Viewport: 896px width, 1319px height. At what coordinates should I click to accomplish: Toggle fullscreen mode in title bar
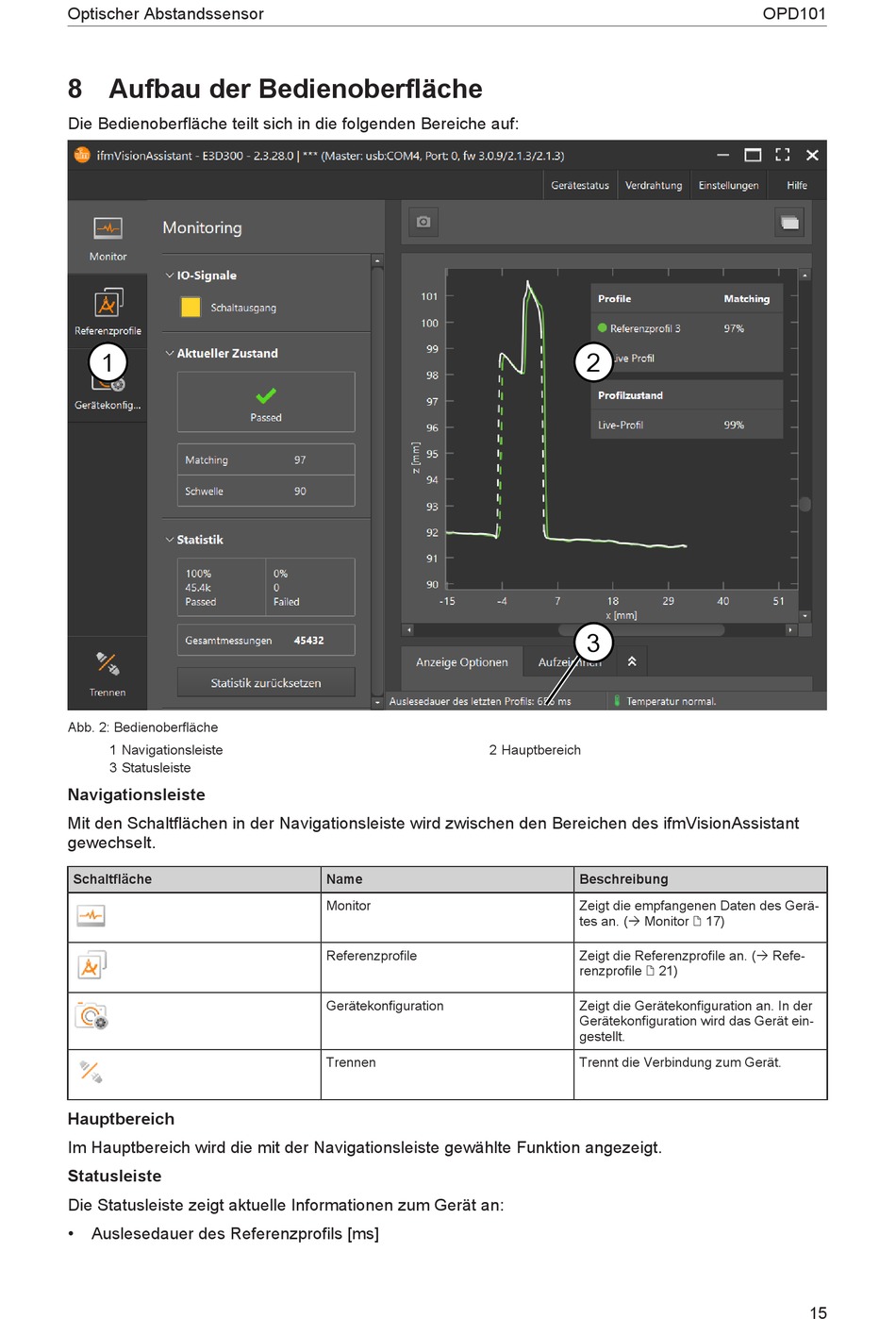coord(783,155)
